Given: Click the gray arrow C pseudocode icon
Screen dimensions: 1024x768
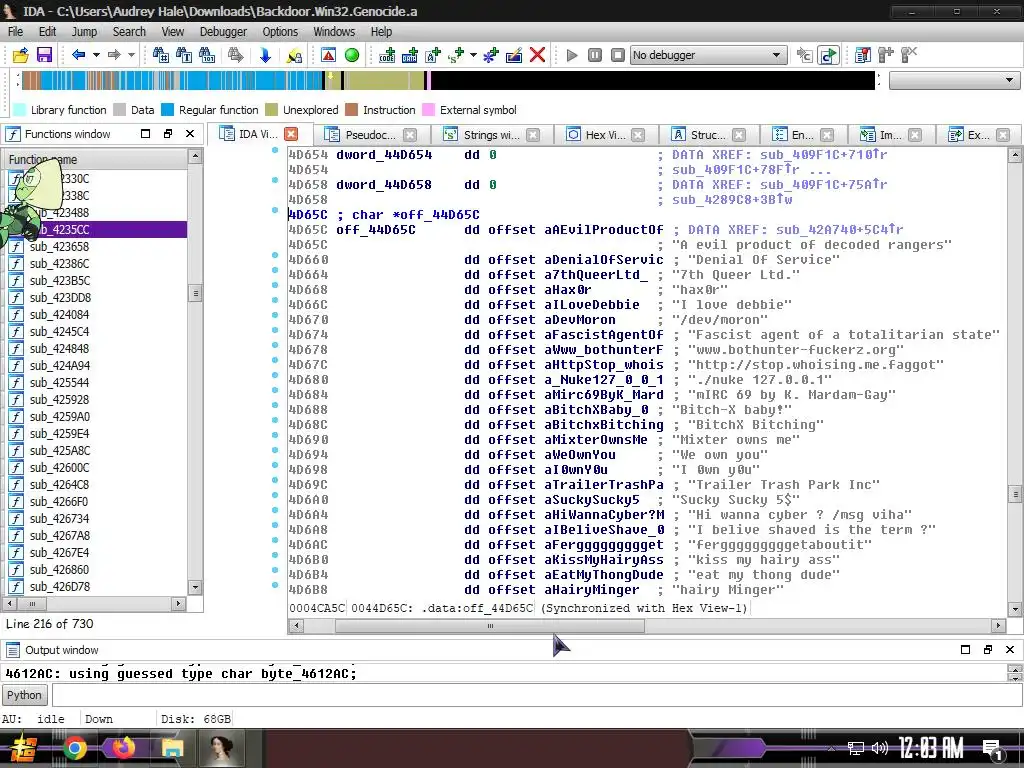Looking at the screenshot, I should coord(805,56).
